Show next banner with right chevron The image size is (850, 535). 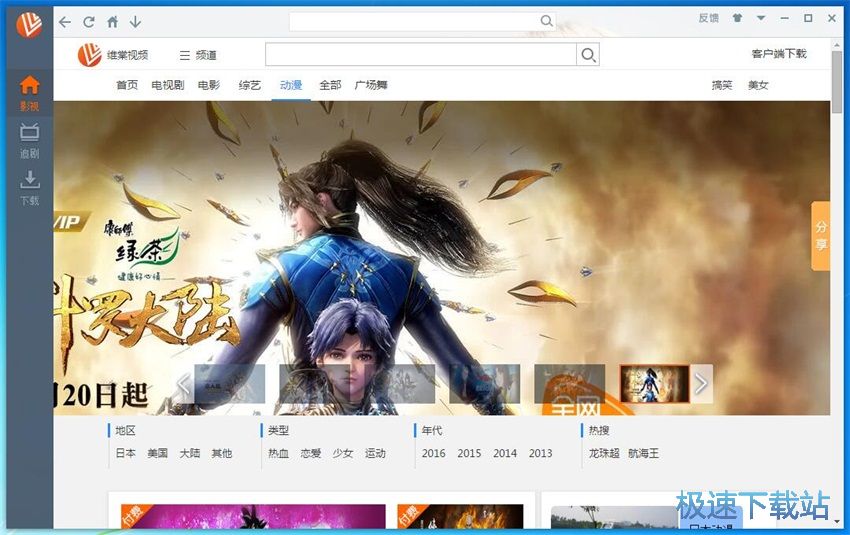[x=701, y=384]
